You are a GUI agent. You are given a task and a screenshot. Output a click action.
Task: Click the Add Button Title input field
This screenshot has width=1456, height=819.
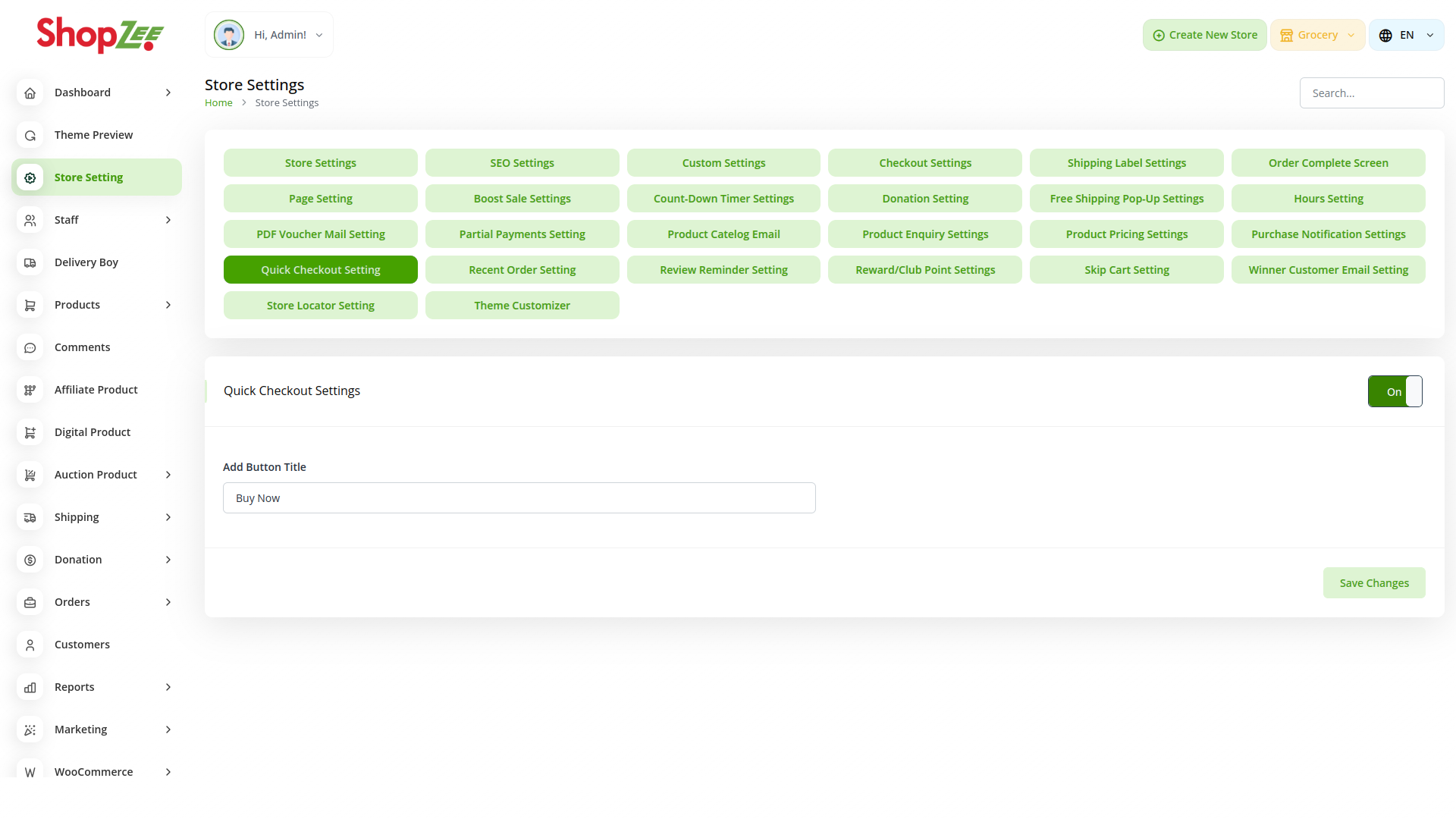point(519,498)
